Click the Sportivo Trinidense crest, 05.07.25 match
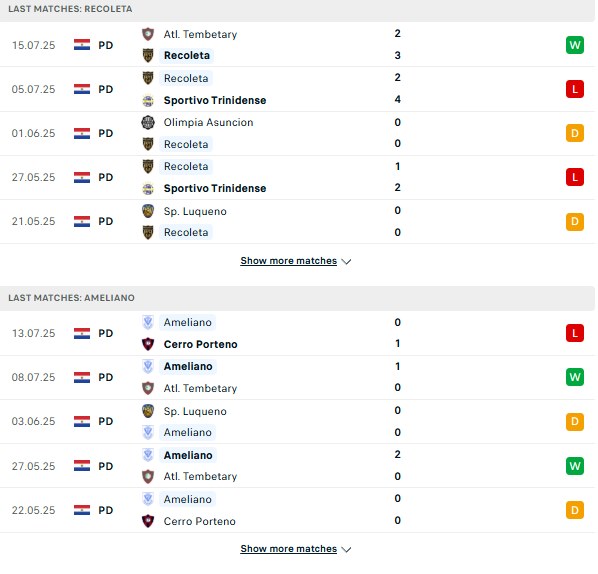The image size is (598, 574). (148, 101)
